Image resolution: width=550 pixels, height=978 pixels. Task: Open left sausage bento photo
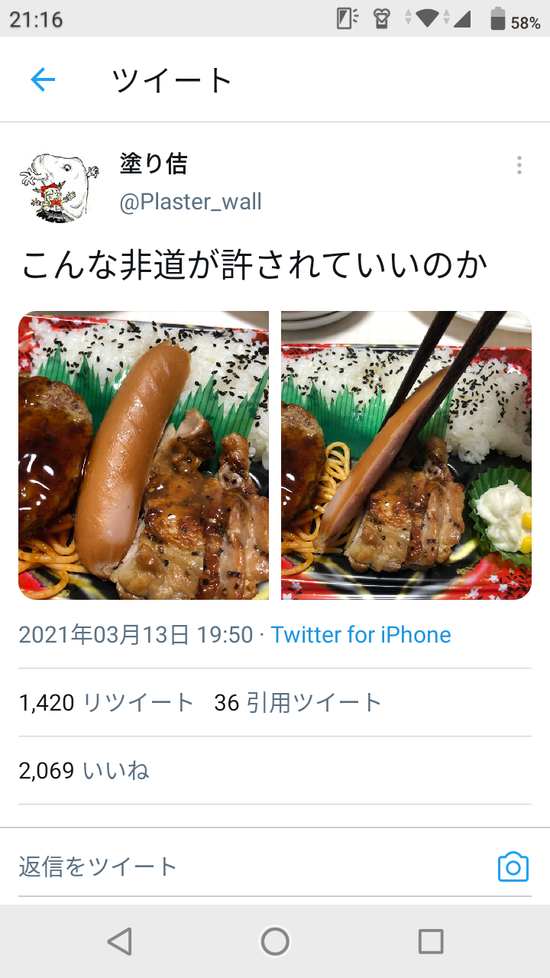point(143,455)
